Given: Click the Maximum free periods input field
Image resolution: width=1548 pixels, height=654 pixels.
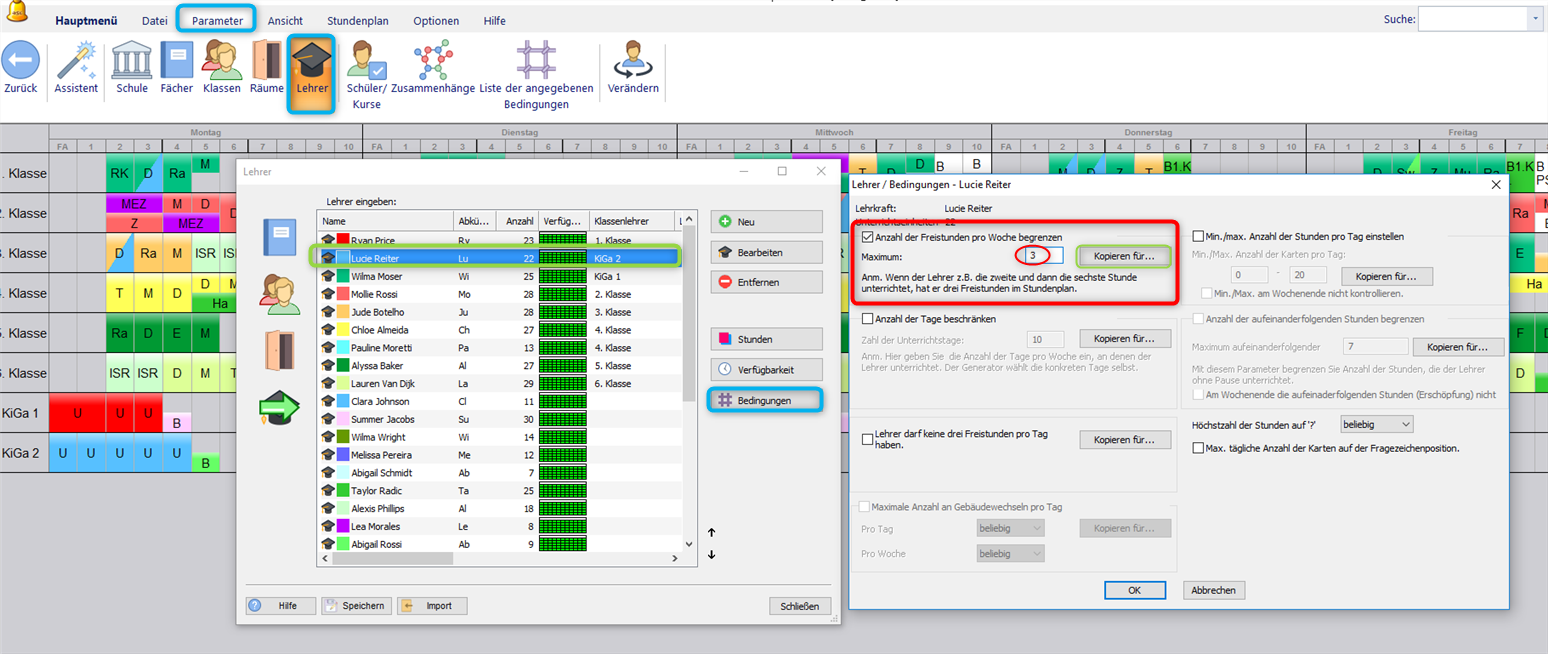Looking at the screenshot, I should pyautogui.click(x=1038, y=257).
